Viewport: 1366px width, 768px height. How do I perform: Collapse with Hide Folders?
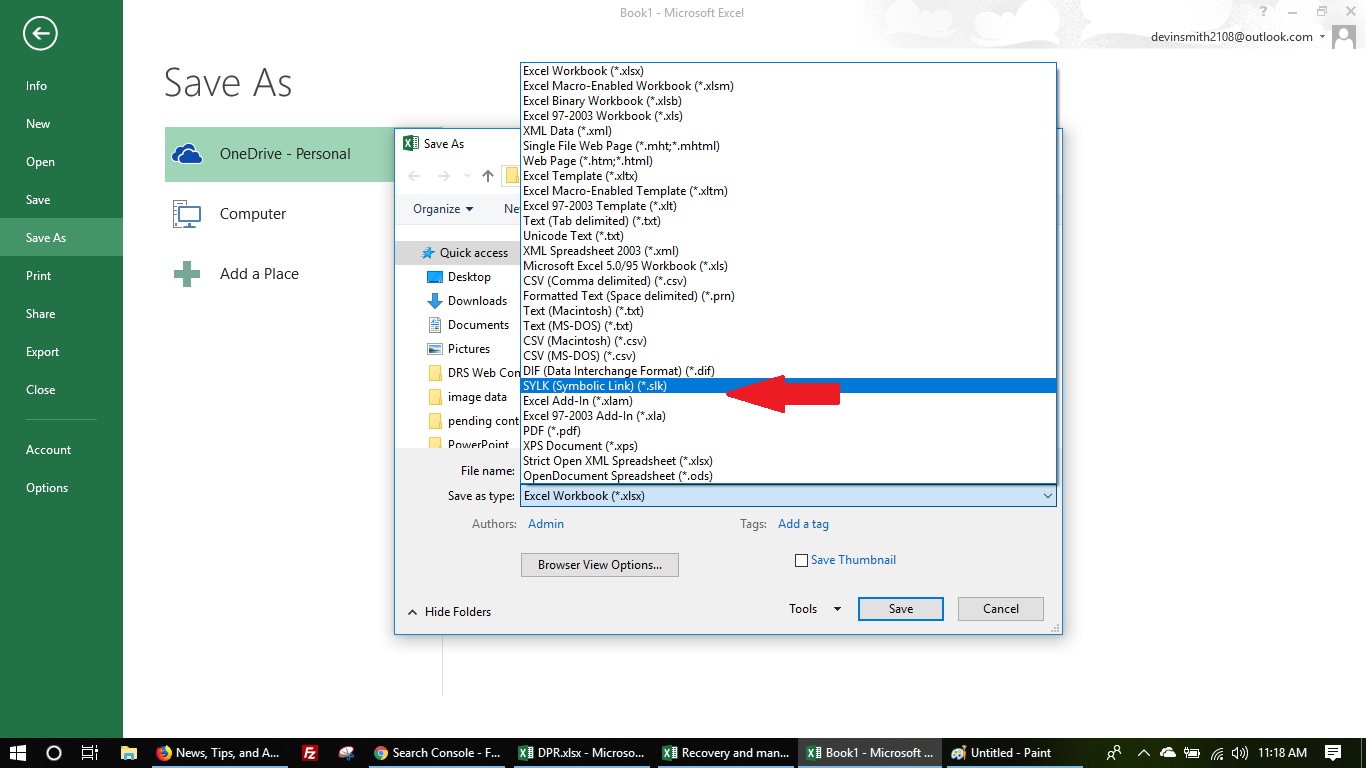pos(449,612)
